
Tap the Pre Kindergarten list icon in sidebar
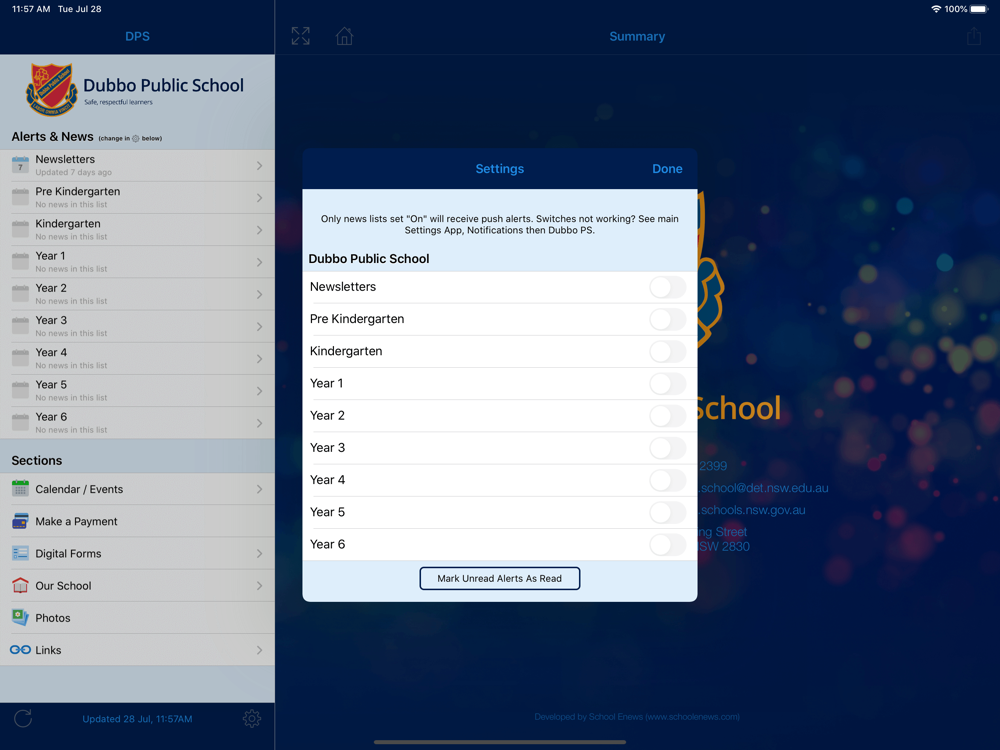pos(20,197)
